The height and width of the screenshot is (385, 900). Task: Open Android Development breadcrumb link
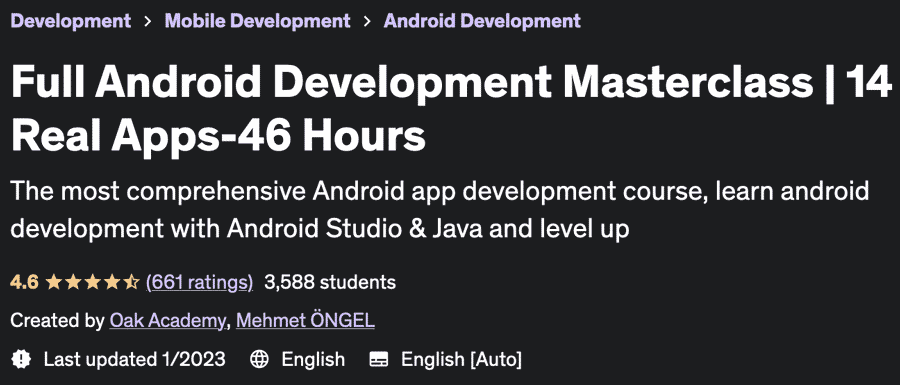point(482,21)
